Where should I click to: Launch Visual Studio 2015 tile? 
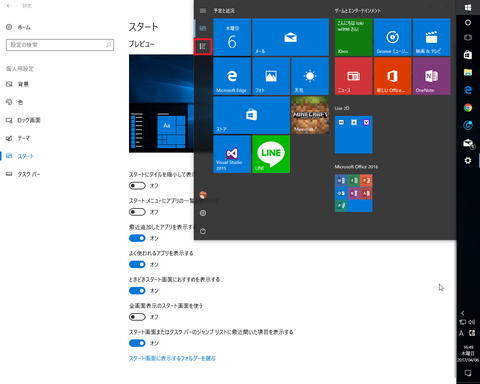pos(232,154)
